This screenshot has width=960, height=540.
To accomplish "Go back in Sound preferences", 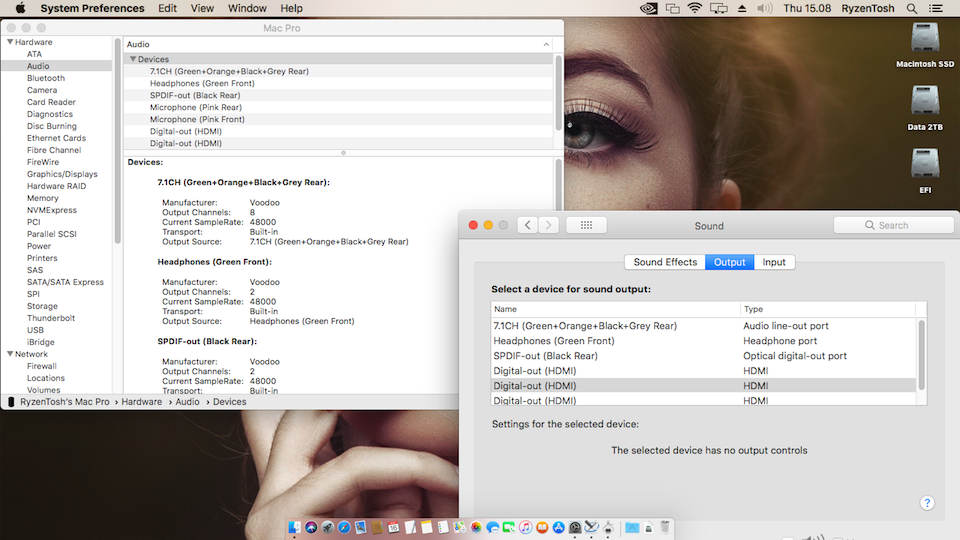I will [x=528, y=225].
